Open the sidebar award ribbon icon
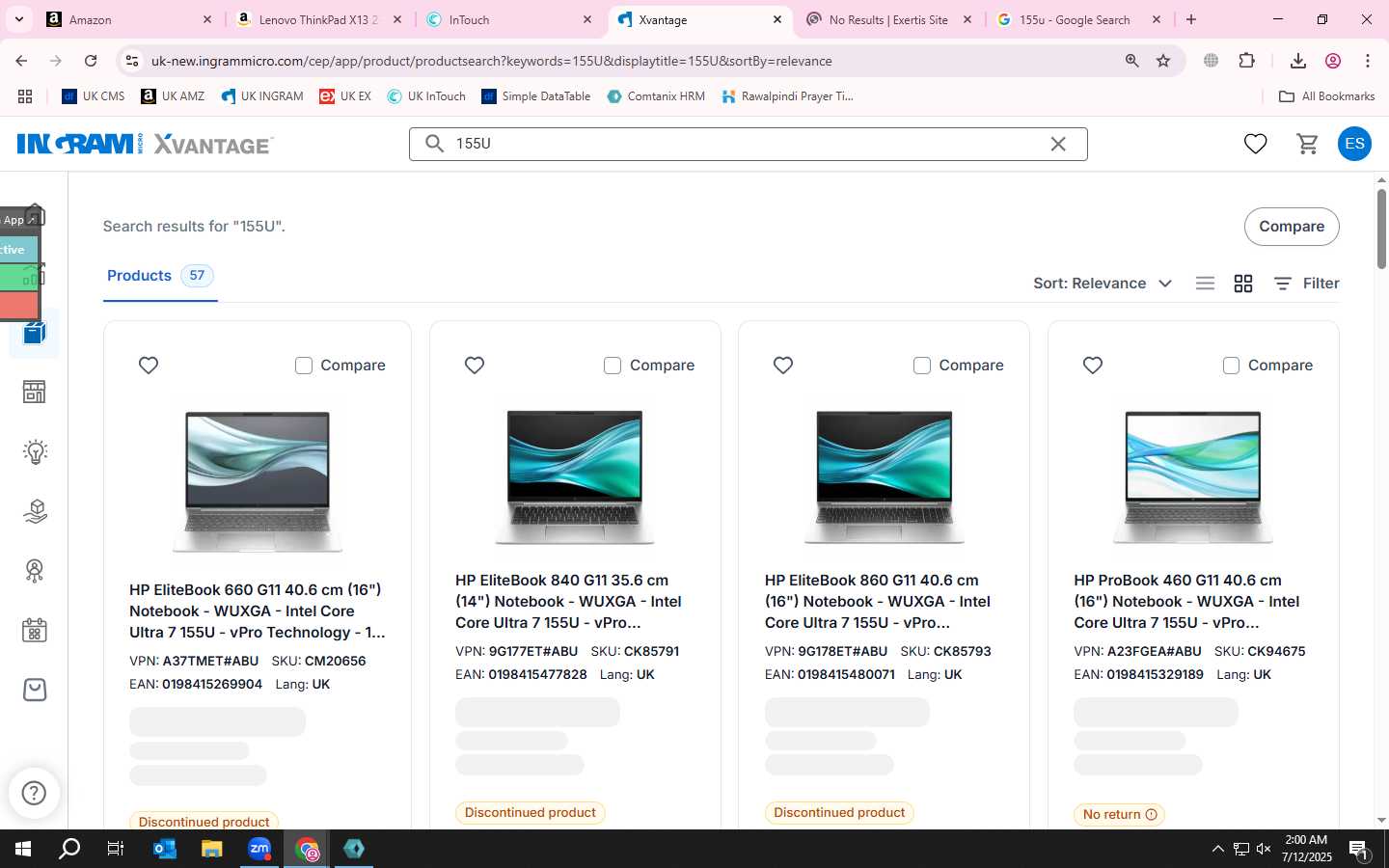 (35, 571)
